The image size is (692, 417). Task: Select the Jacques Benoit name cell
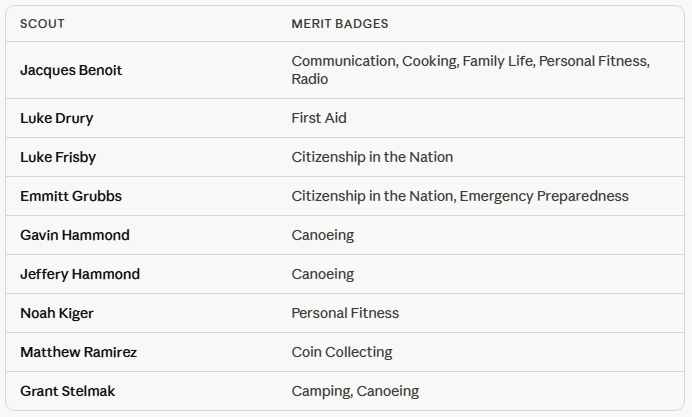point(71,70)
